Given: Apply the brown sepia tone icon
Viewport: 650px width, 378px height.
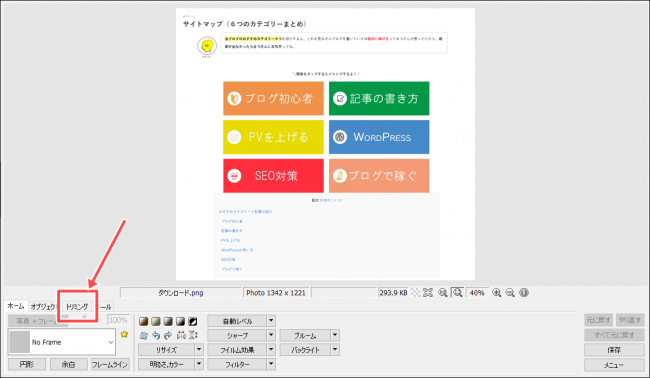Looking at the screenshot, I should coord(143,321).
